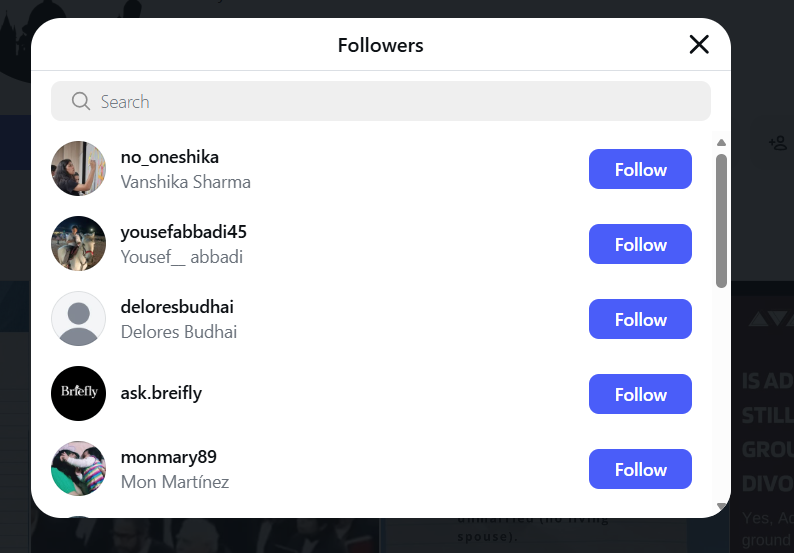Click the scrollbar down arrow
This screenshot has height=553, width=794.
721,507
